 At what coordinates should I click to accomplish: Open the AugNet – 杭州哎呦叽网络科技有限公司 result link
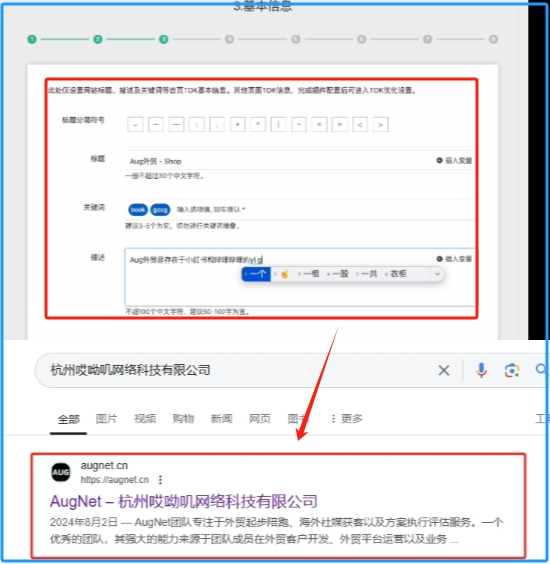click(184, 501)
